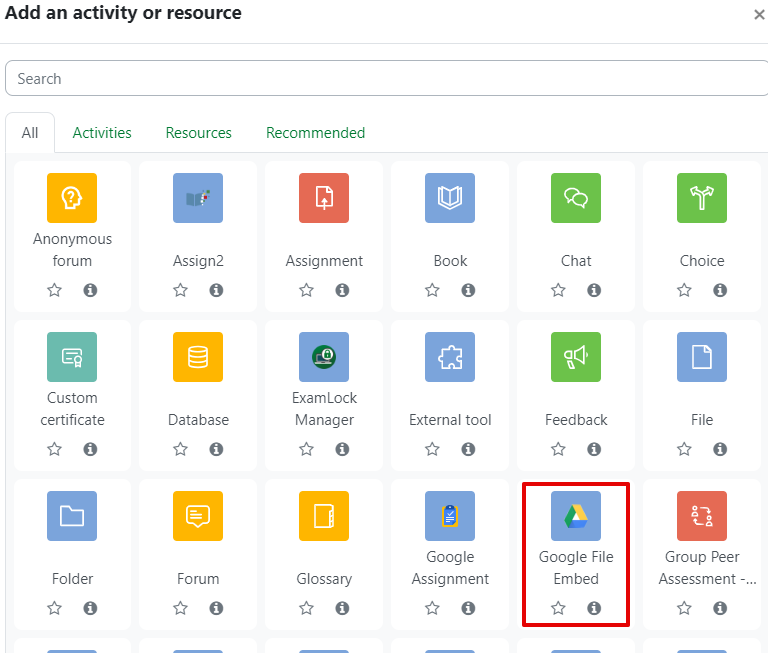The width and height of the screenshot is (768, 653).
Task: Show information about the File resource
Action: tap(720, 449)
